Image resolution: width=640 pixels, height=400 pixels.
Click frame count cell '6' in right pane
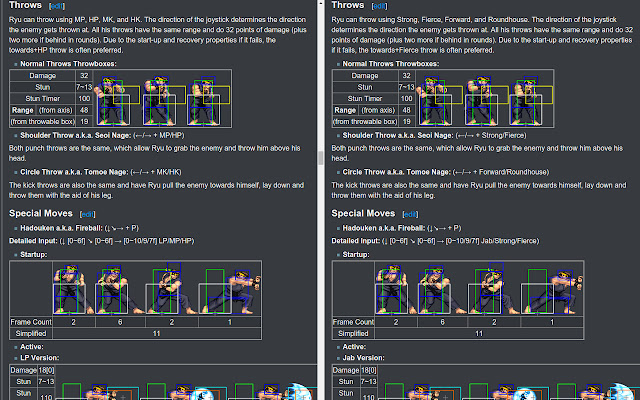point(442,322)
